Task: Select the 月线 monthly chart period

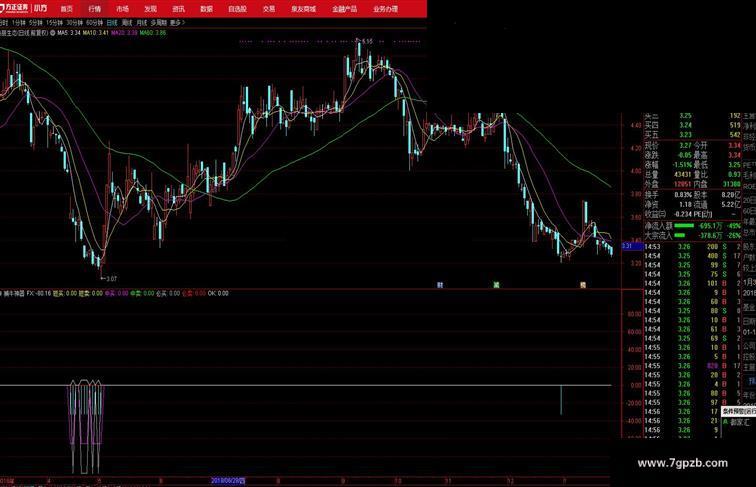Action: [141, 23]
